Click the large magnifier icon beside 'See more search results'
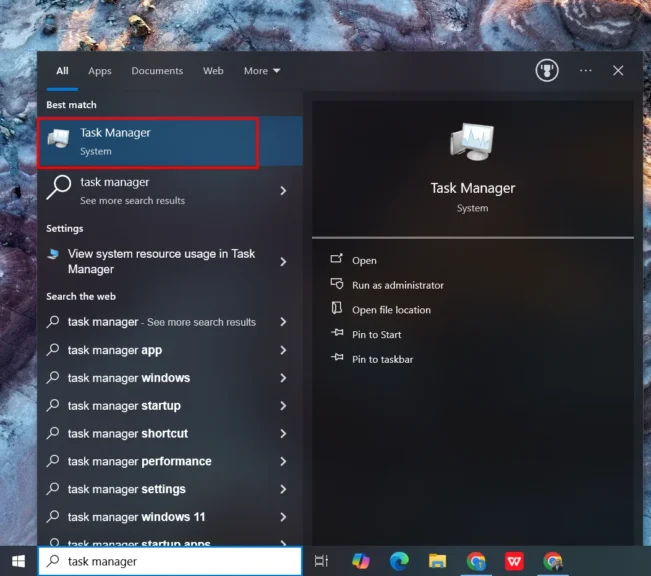 tap(59, 188)
